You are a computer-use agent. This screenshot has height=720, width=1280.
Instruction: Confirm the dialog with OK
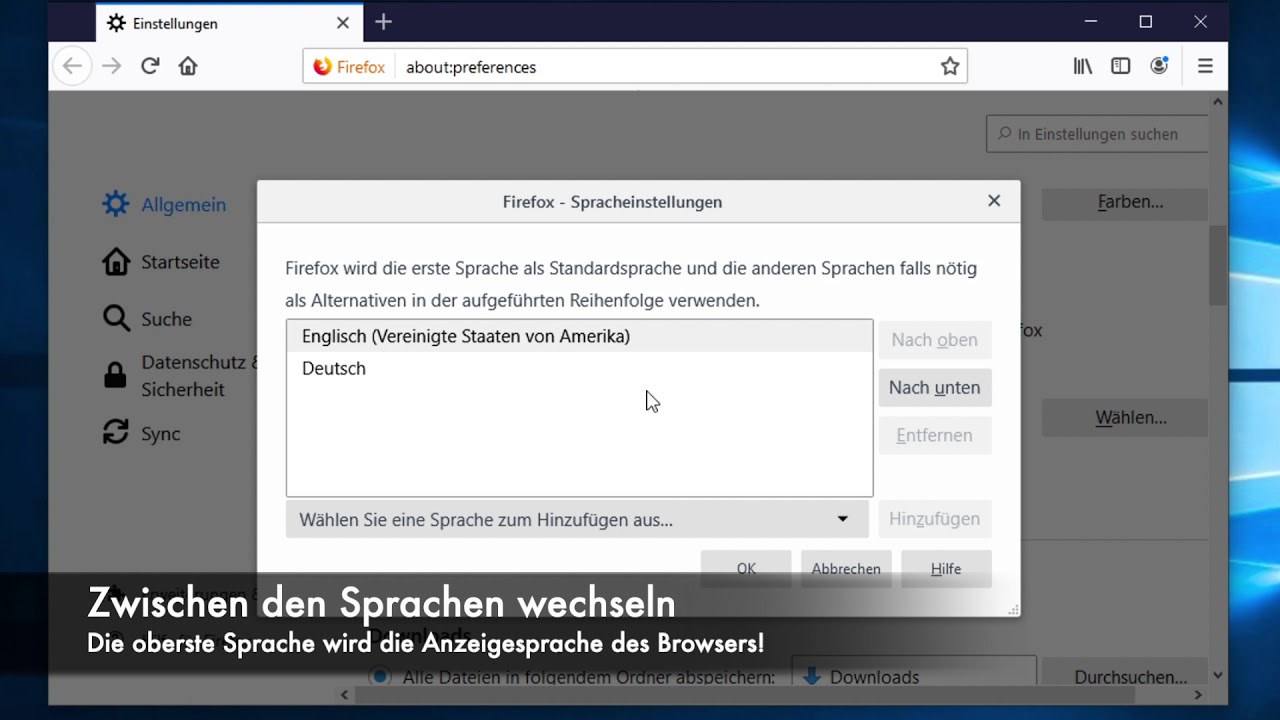(746, 568)
